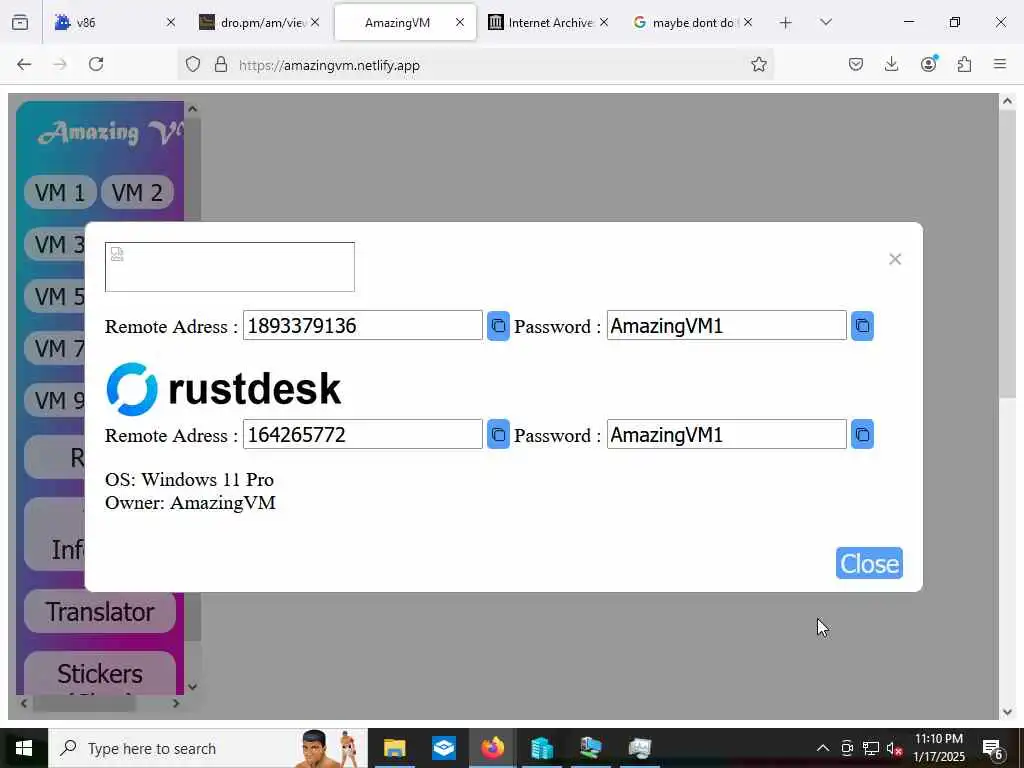Switch to the dro.pm/am/view tab

pyautogui.click(x=259, y=22)
